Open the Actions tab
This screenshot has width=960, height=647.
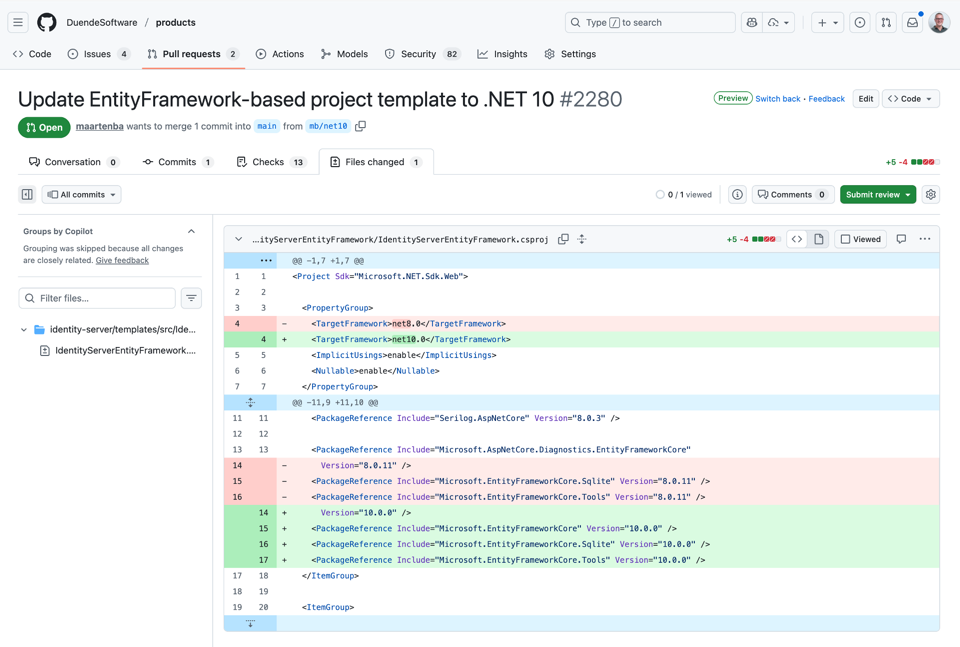[280, 54]
